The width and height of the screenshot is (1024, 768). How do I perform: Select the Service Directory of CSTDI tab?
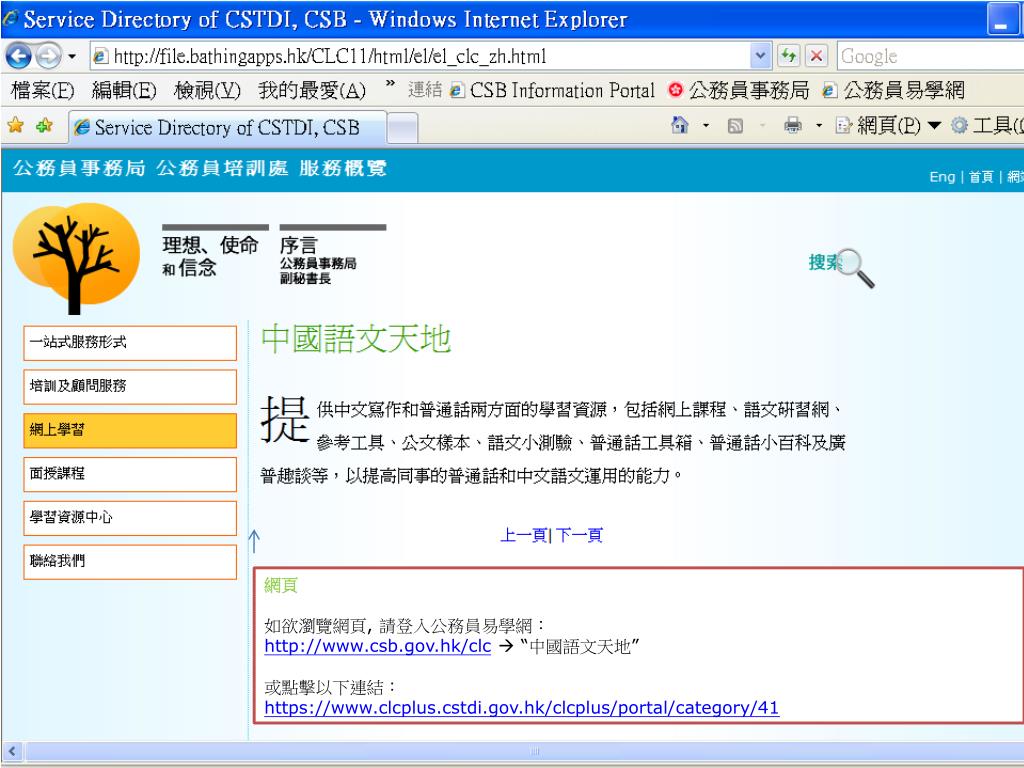click(227, 127)
